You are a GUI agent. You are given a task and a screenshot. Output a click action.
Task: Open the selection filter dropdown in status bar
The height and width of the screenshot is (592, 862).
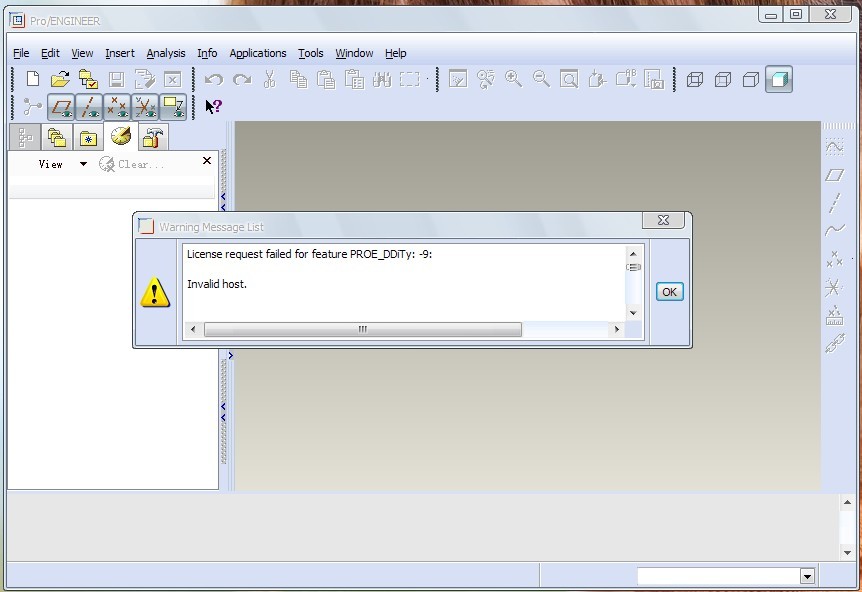coord(807,576)
